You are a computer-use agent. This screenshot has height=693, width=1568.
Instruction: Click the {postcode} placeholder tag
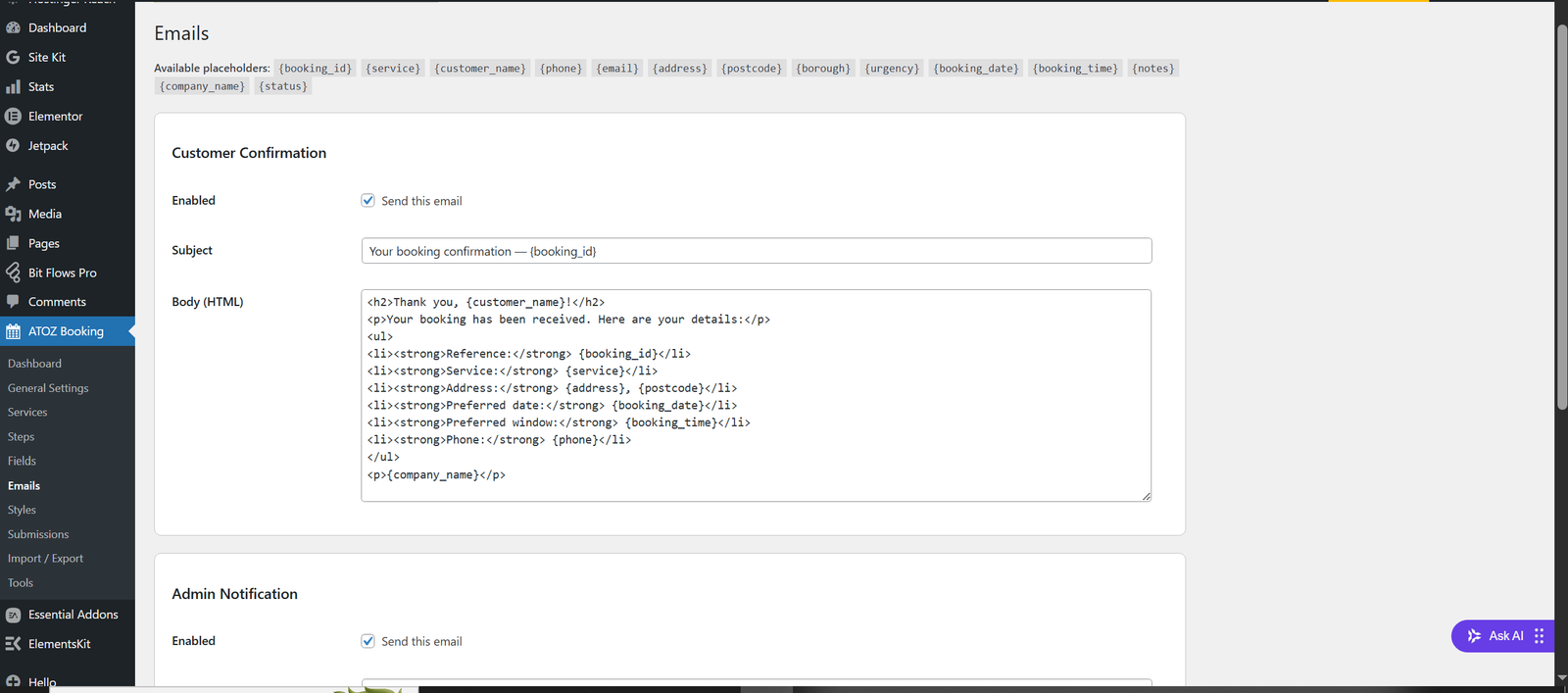(751, 69)
